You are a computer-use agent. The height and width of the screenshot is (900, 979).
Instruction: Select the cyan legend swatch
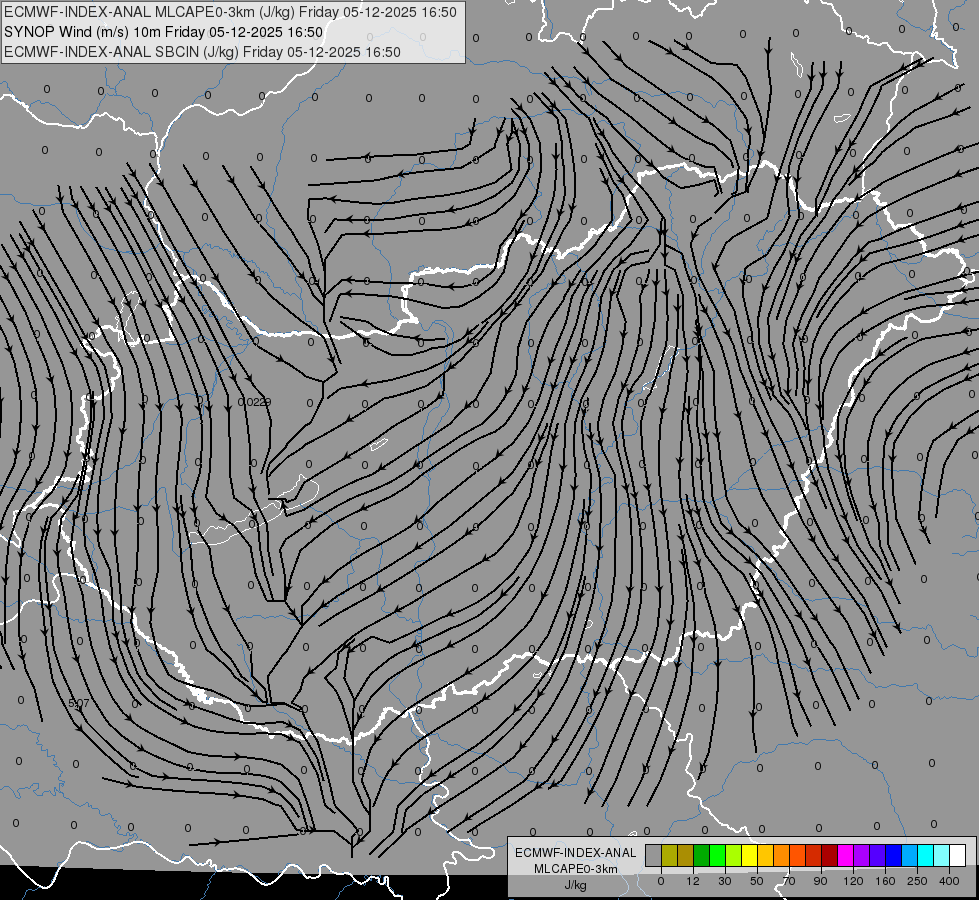tap(926, 855)
